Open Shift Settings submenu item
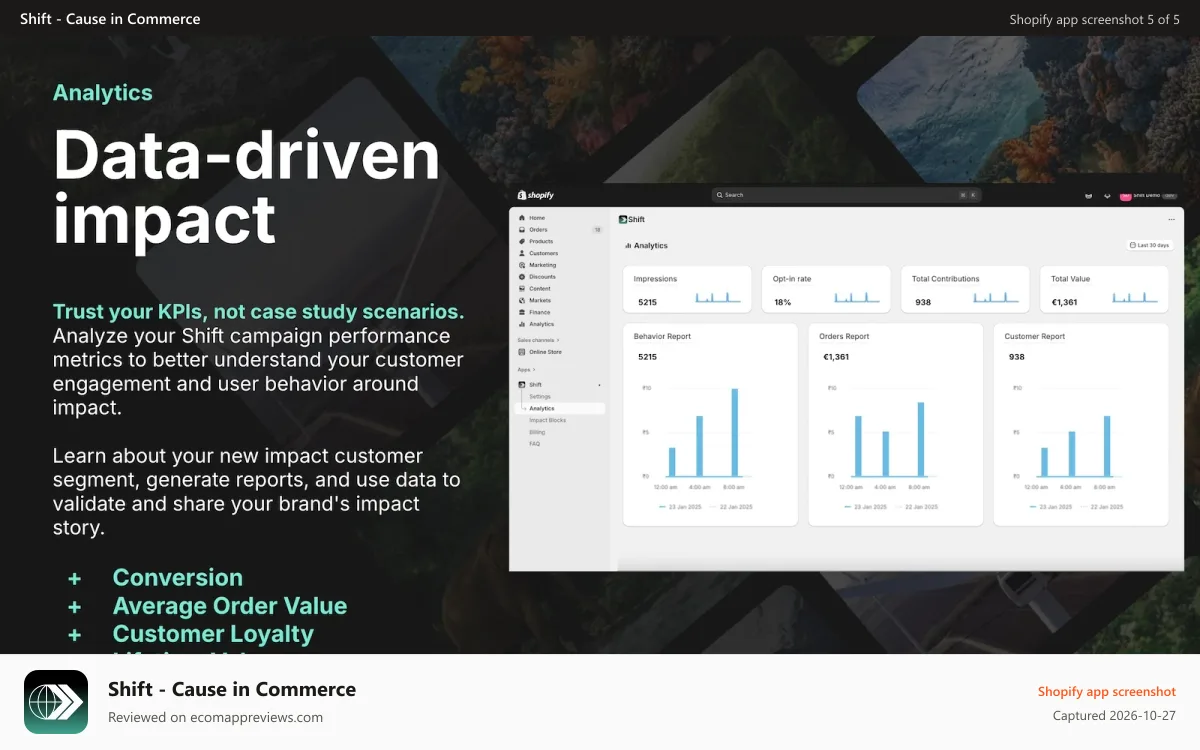1200x750 pixels. tap(540, 397)
